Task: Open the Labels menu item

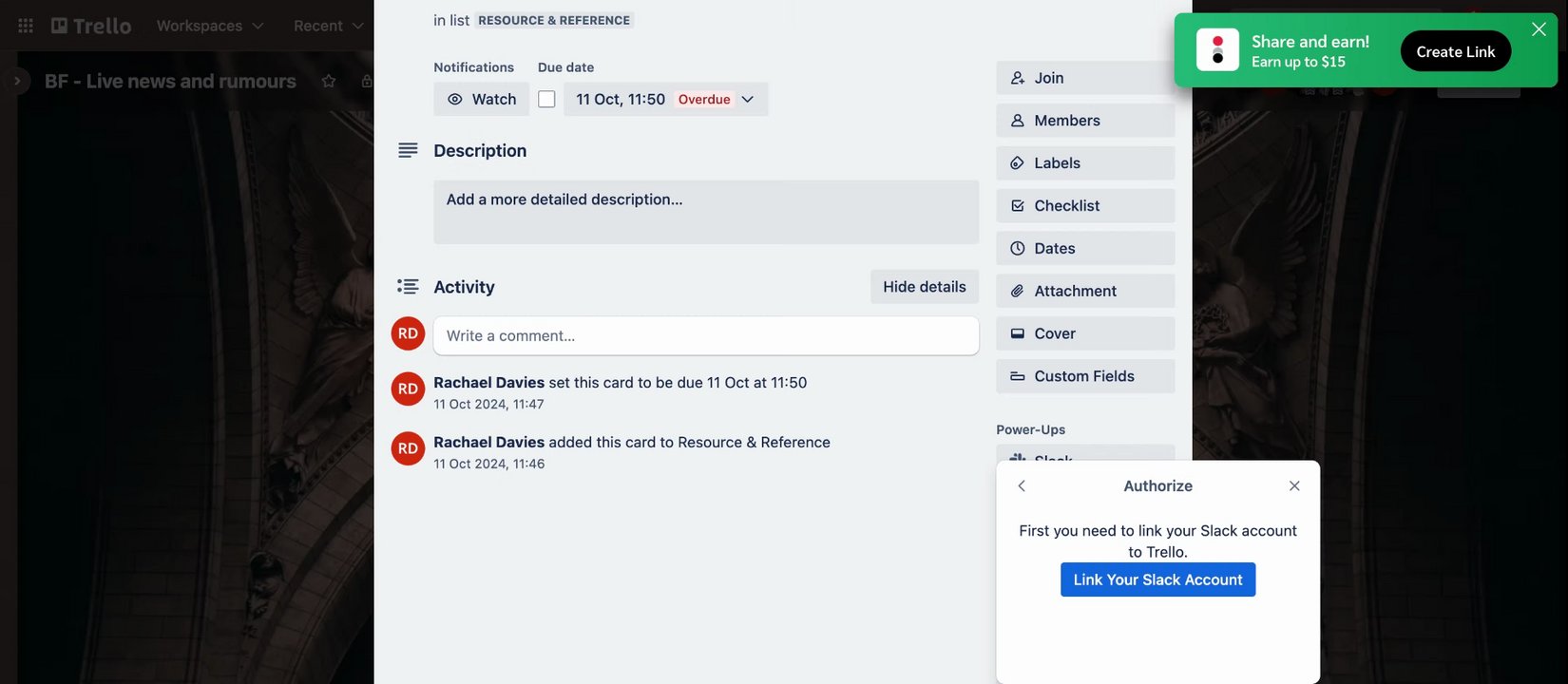Action: [1085, 163]
